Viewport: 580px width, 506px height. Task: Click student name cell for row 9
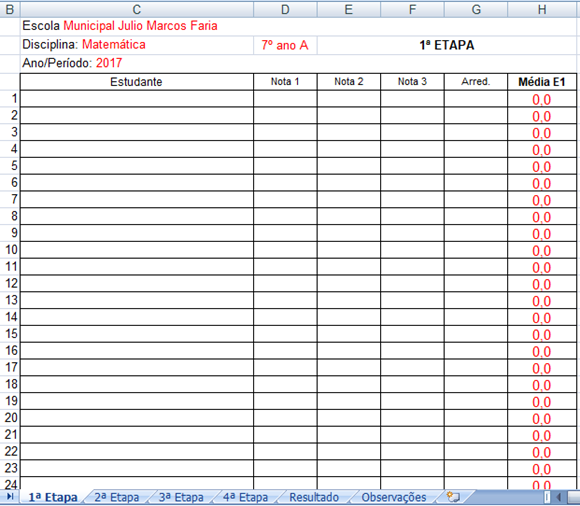pyautogui.click(x=137, y=233)
